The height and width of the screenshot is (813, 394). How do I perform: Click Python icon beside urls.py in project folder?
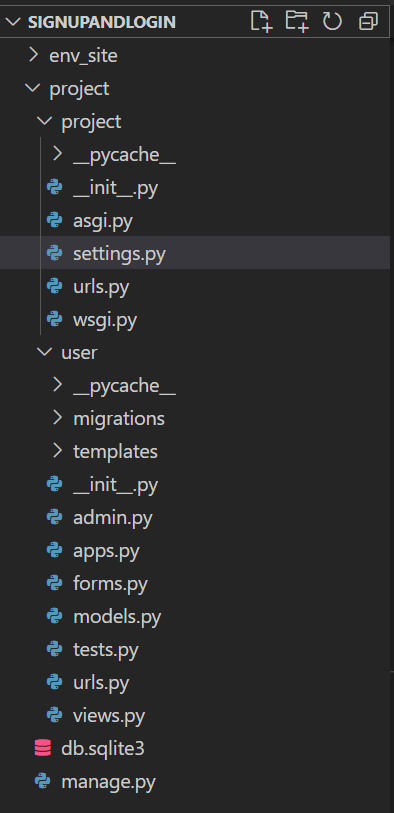54,286
